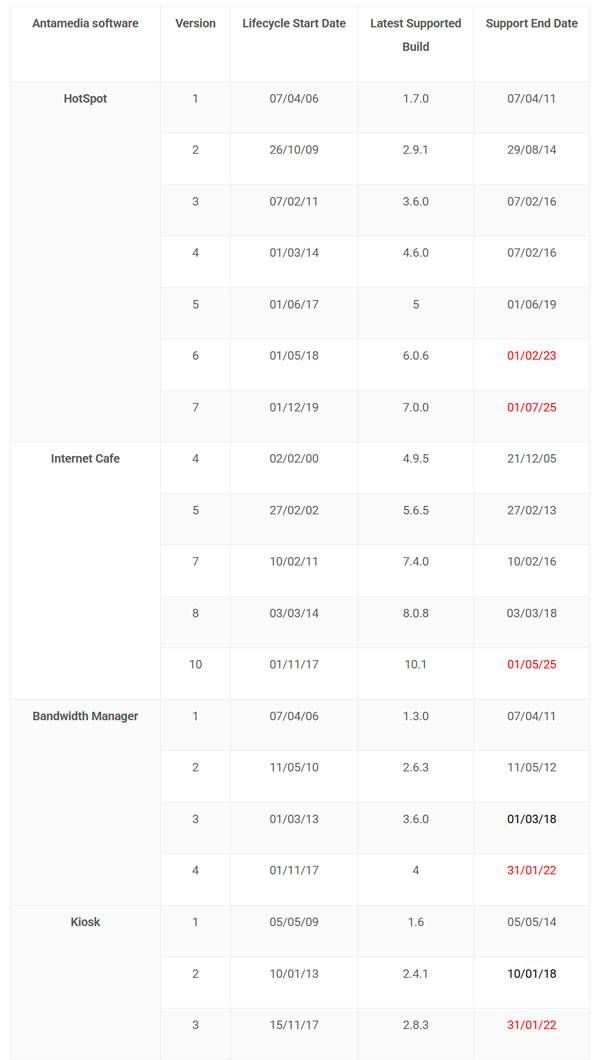600x1060 pixels.
Task: Select HotSpot build 6.0.6 cell
Action: (x=415, y=356)
